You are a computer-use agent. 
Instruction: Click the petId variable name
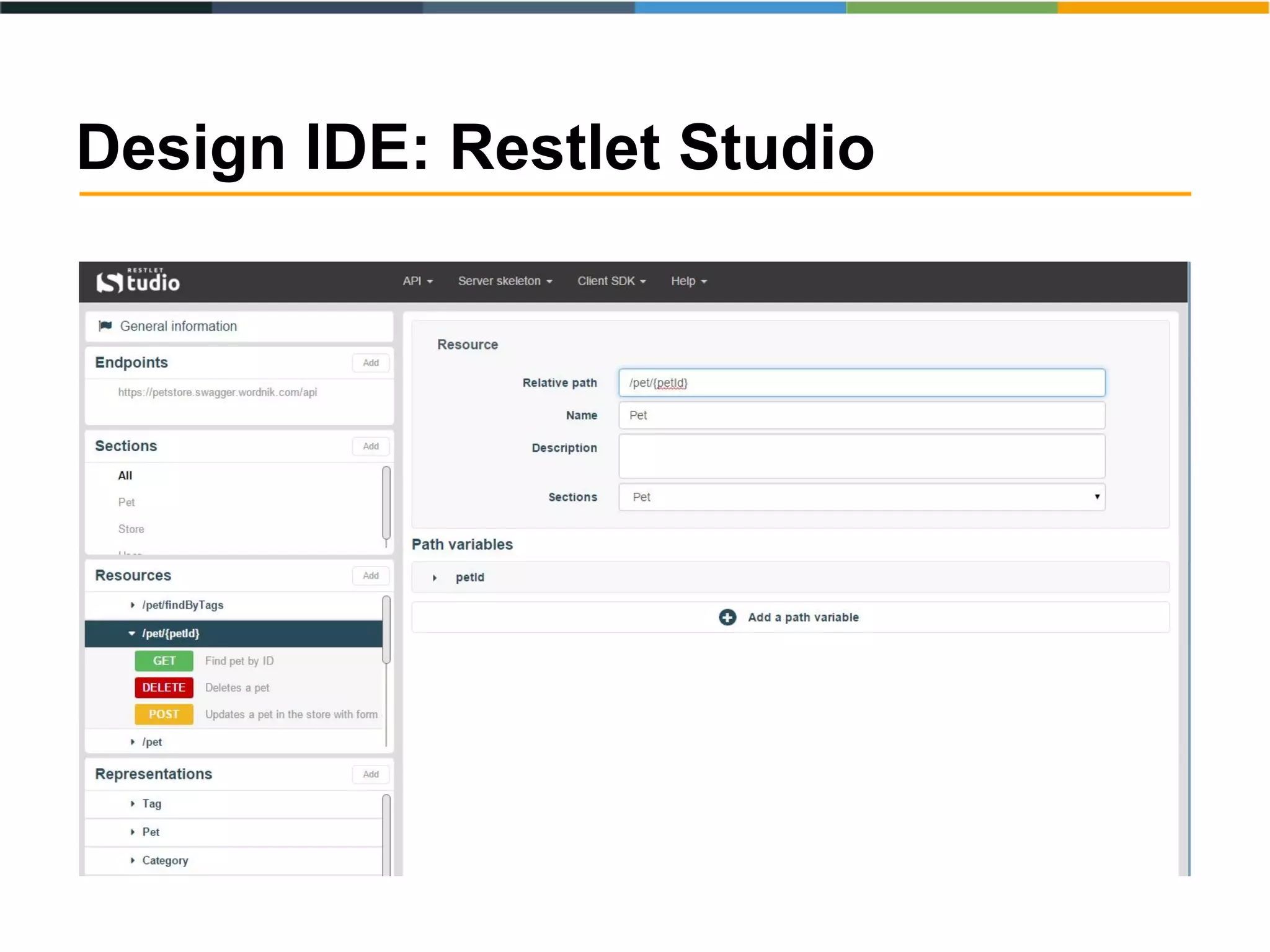(470, 578)
